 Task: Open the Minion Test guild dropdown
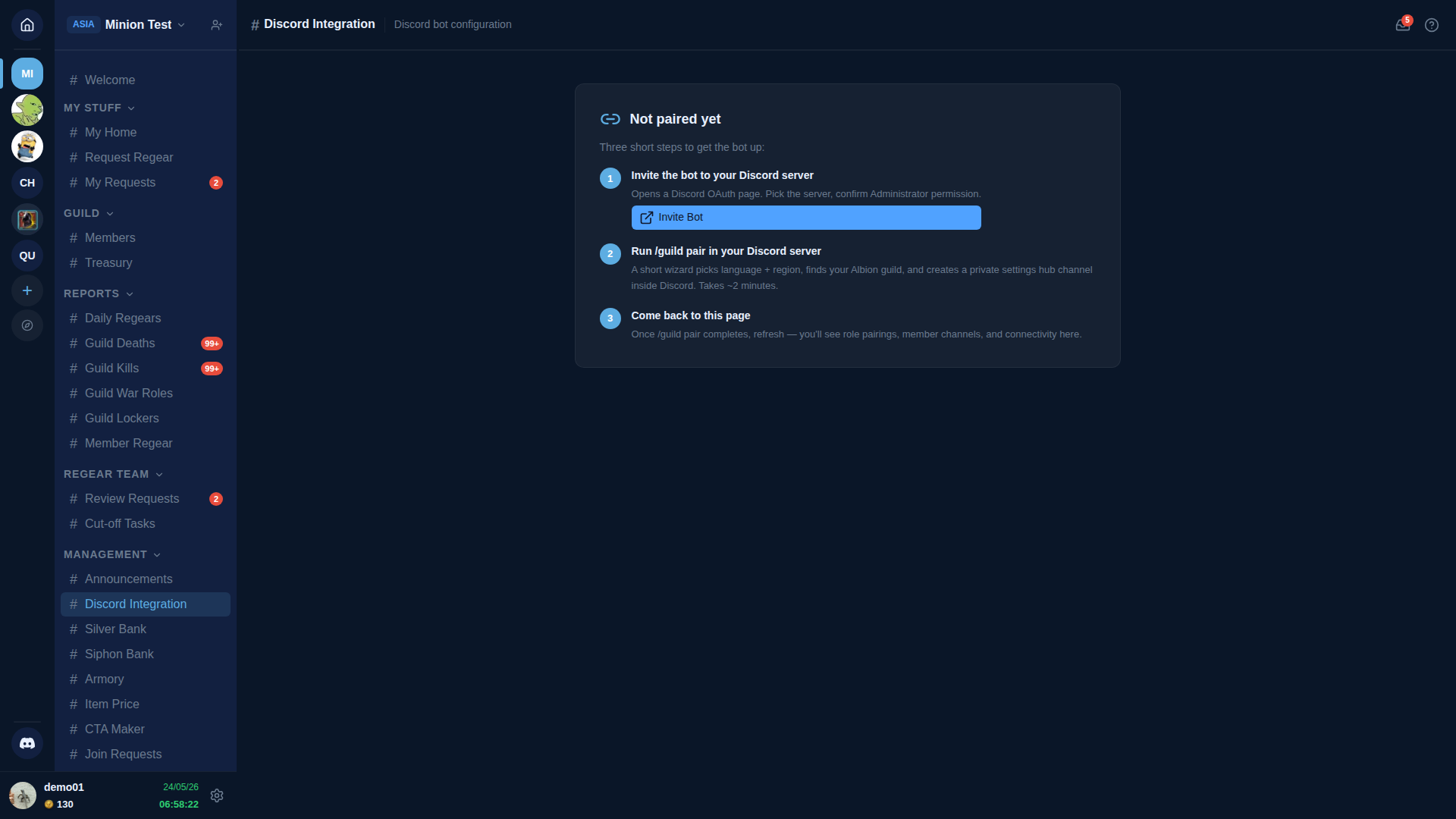pyautogui.click(x=146, y=25)
